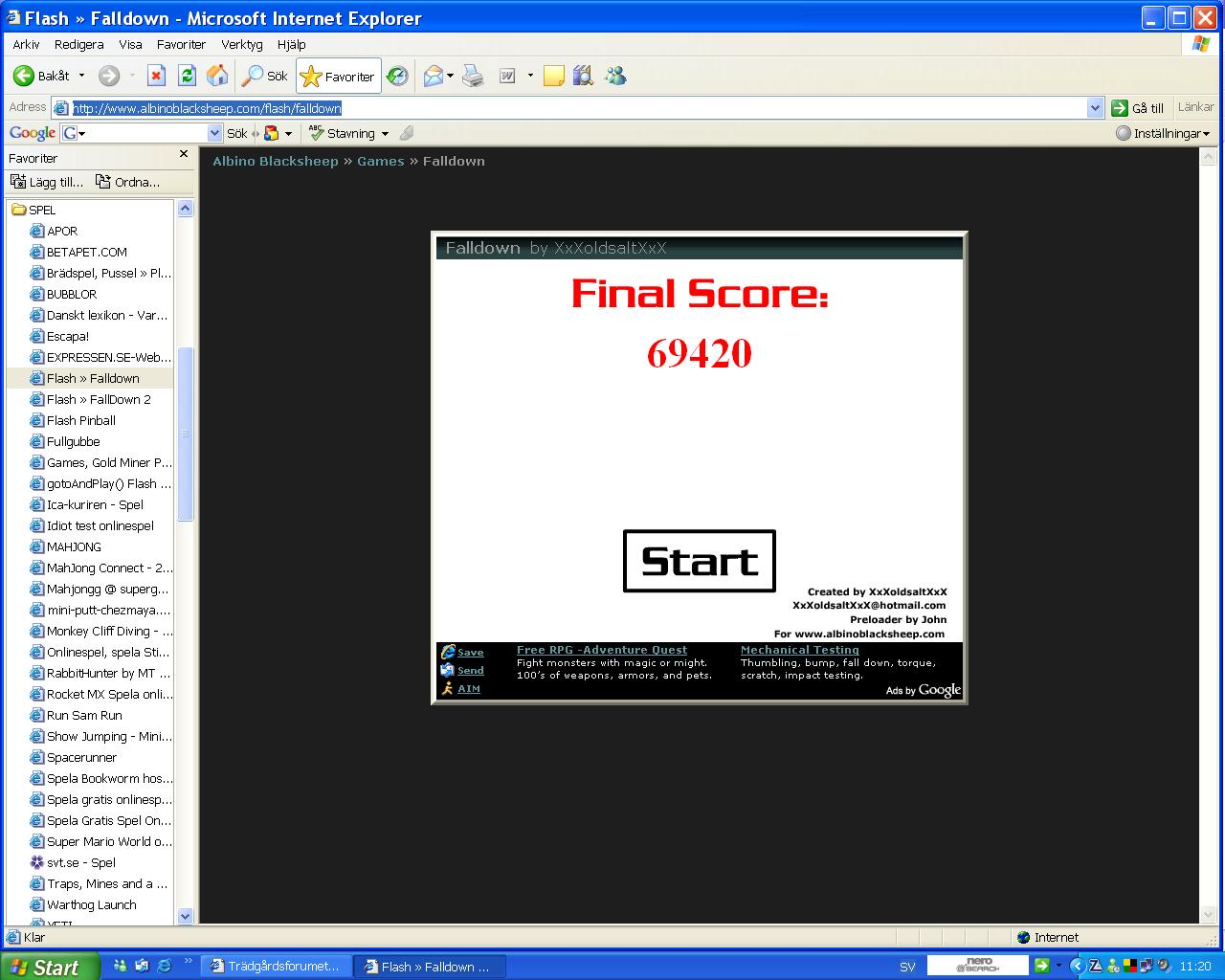Click the yellow note icon in toolbar

point(553,76)
